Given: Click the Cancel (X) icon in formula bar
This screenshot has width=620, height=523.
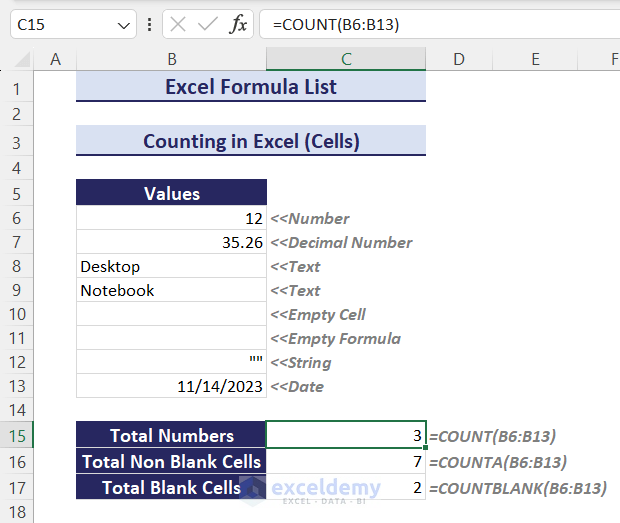Looking at the screenshot, I should point(178,25).
